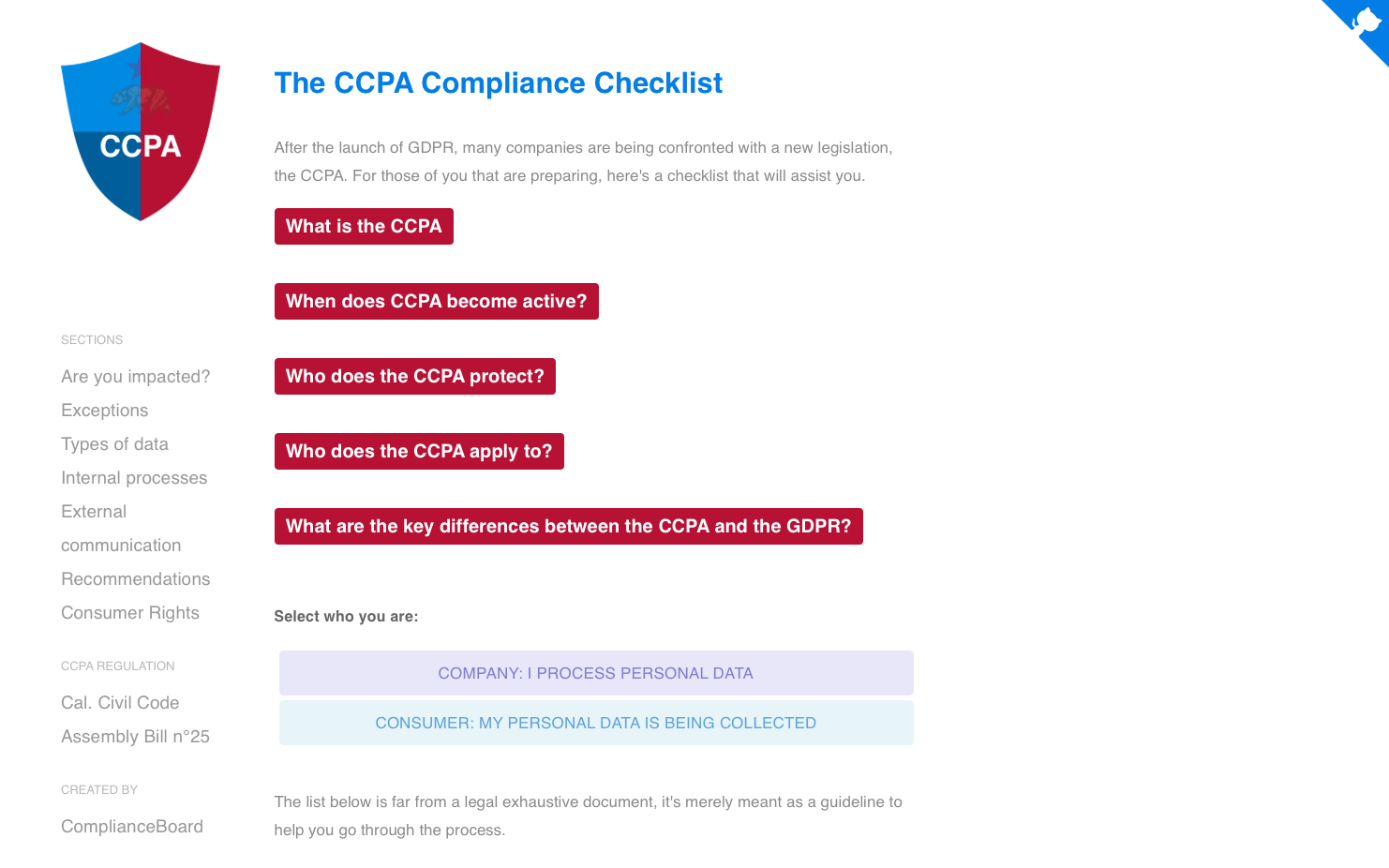
Task: Open the CCPA versus GDPR differences section
Action: click(x=568, y=526)
